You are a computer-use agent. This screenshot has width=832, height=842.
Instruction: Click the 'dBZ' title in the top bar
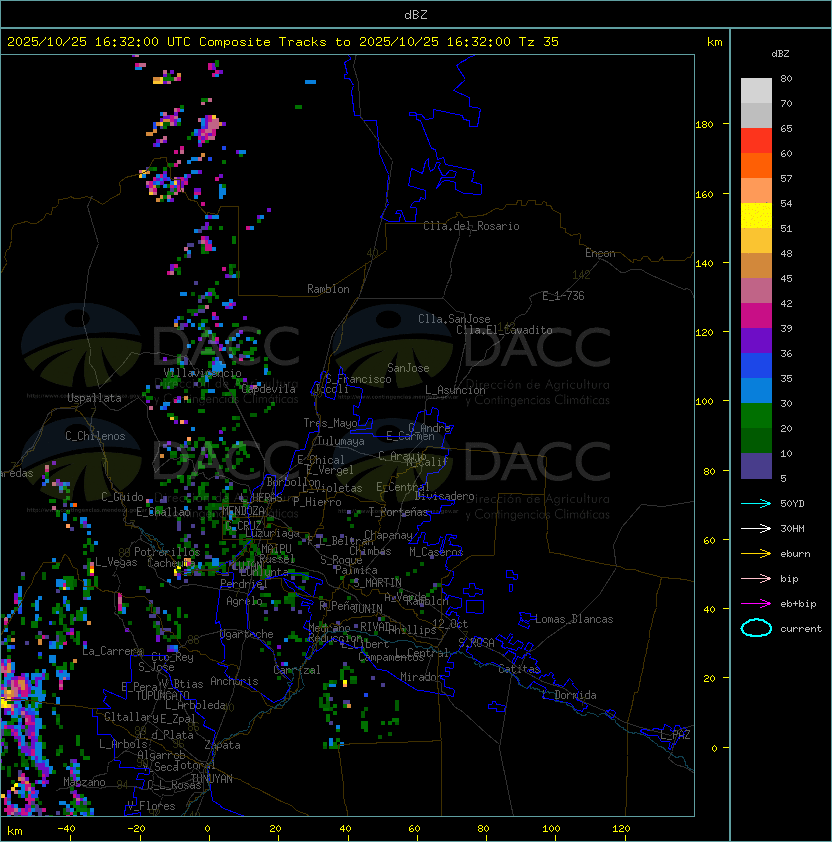click(416, 15)
